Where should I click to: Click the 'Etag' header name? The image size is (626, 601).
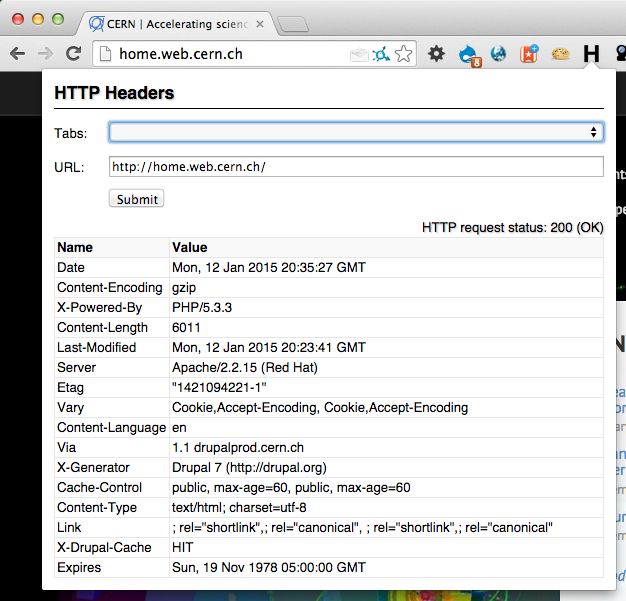point(70,387)
